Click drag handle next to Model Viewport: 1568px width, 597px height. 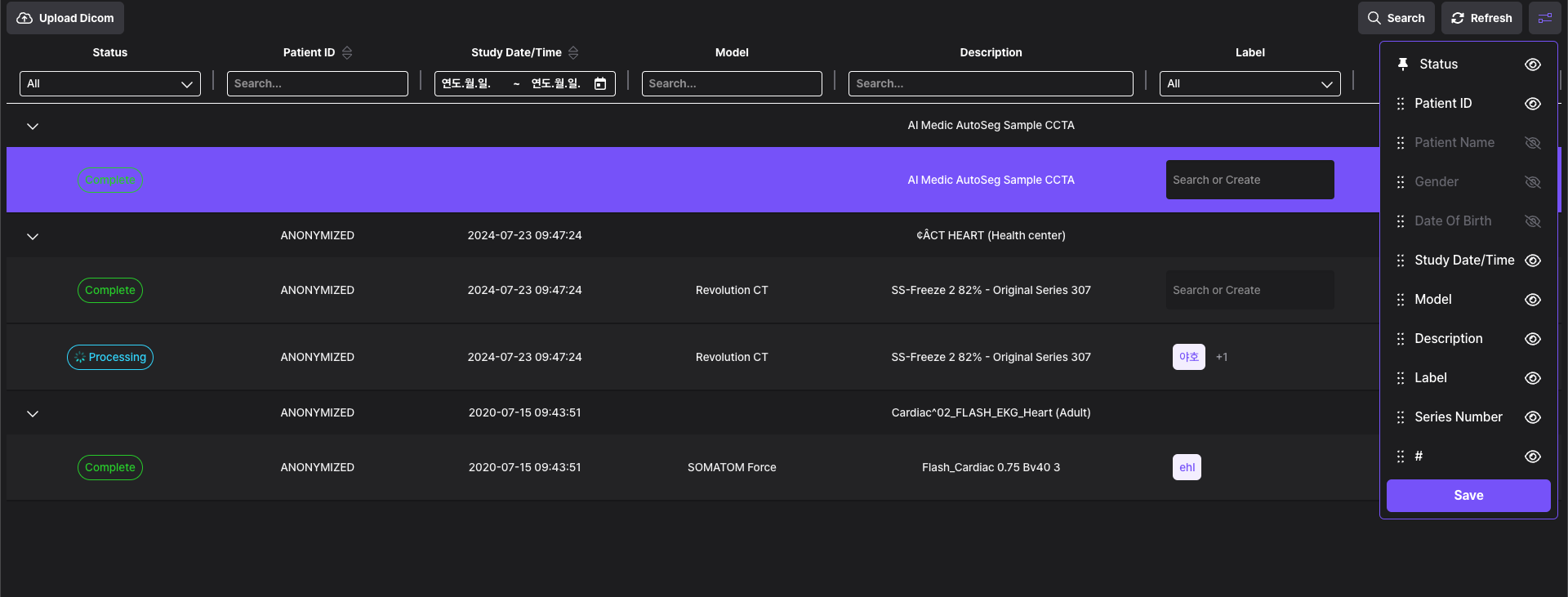1401,300
